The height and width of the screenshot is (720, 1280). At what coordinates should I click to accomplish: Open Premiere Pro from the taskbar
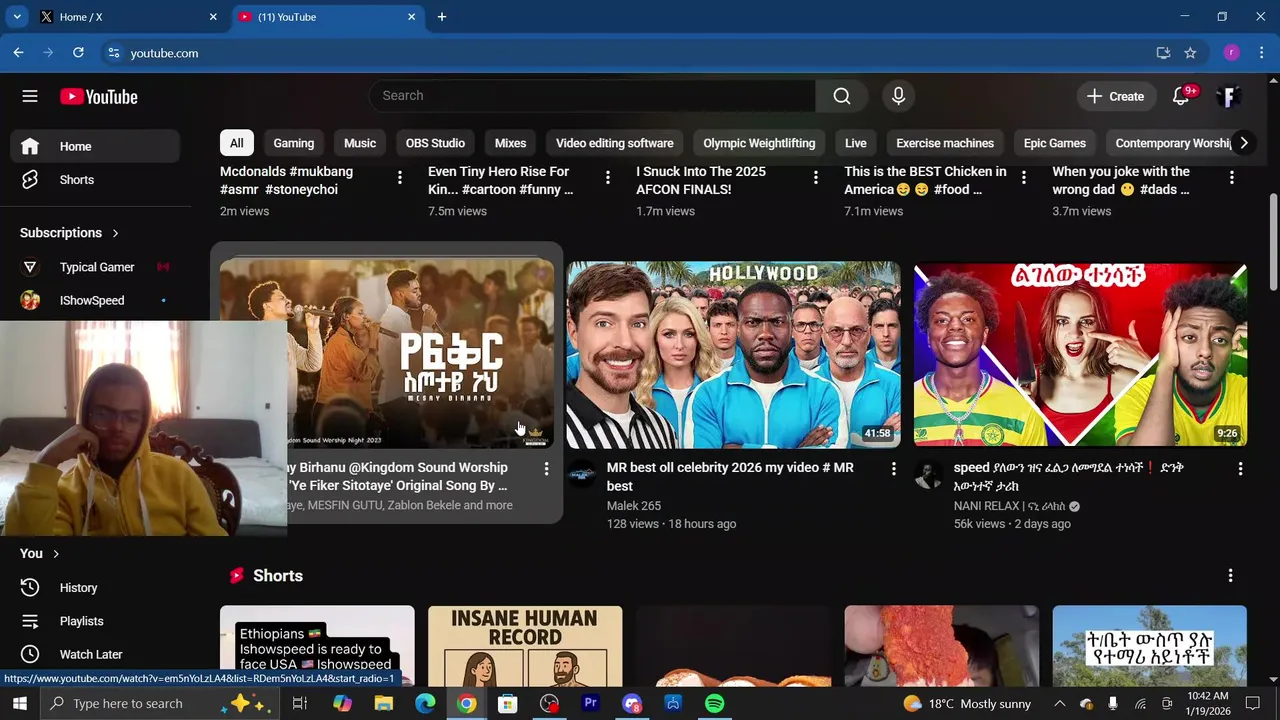point(590,704)
